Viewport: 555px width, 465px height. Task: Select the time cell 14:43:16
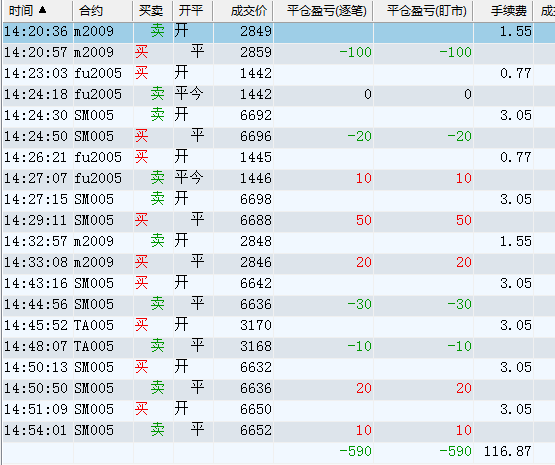(x=35, y=283)
